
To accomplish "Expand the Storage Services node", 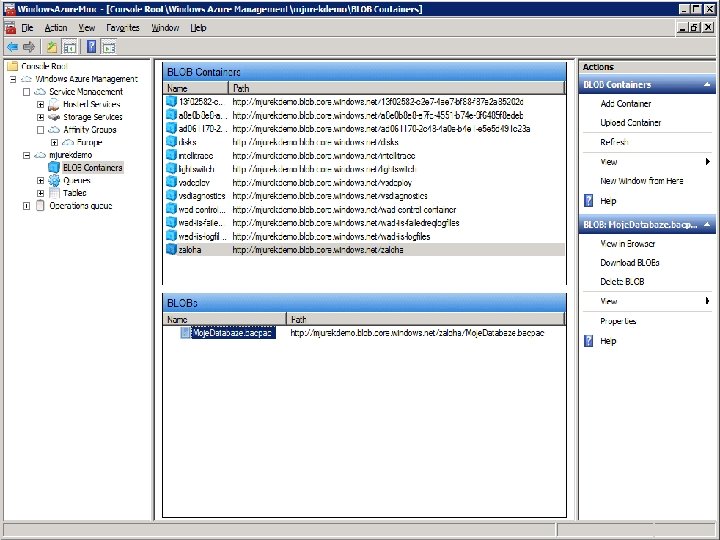I will coord(40,117).
